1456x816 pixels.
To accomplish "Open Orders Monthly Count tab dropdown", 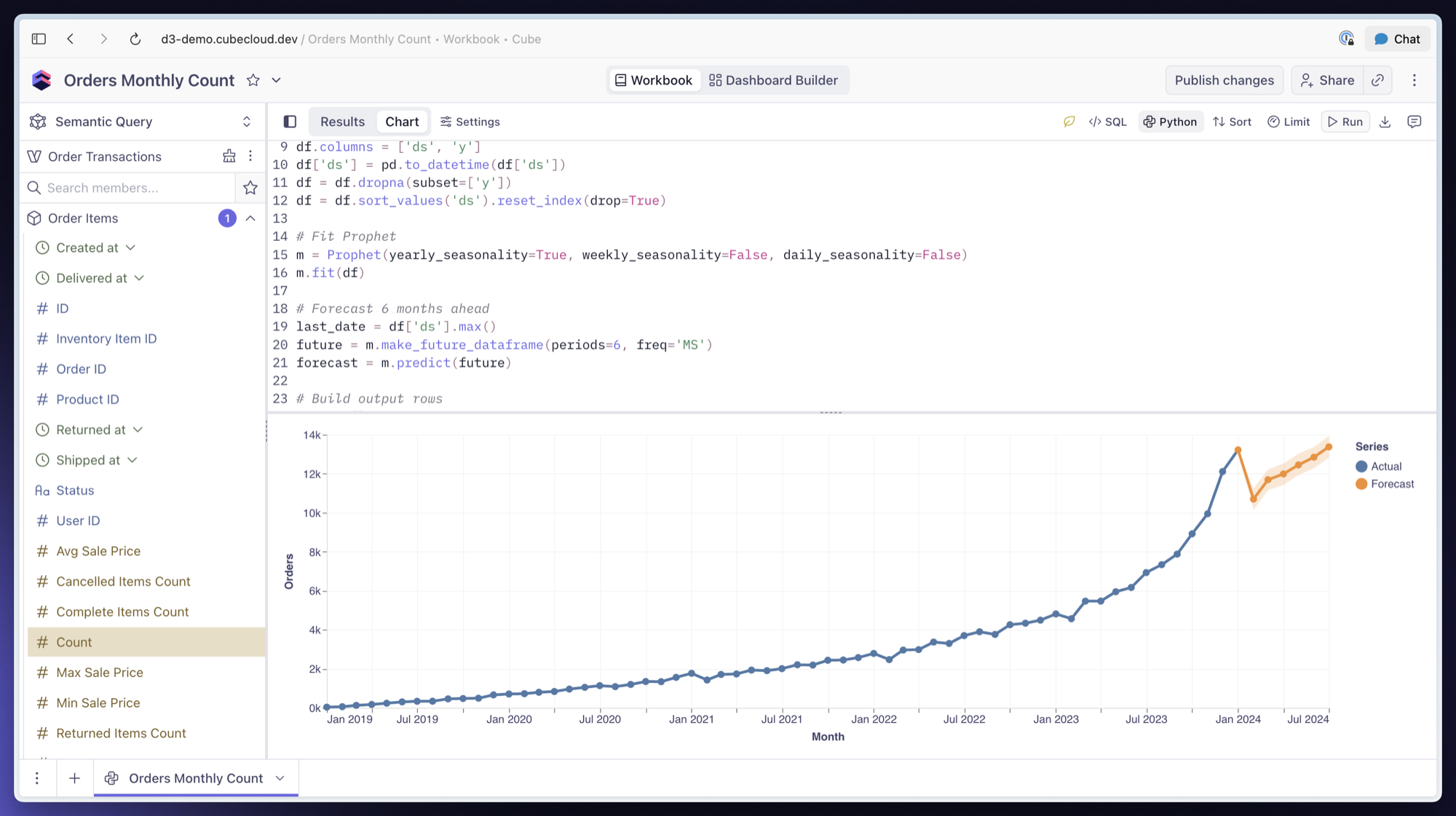I will click(280, 778).
